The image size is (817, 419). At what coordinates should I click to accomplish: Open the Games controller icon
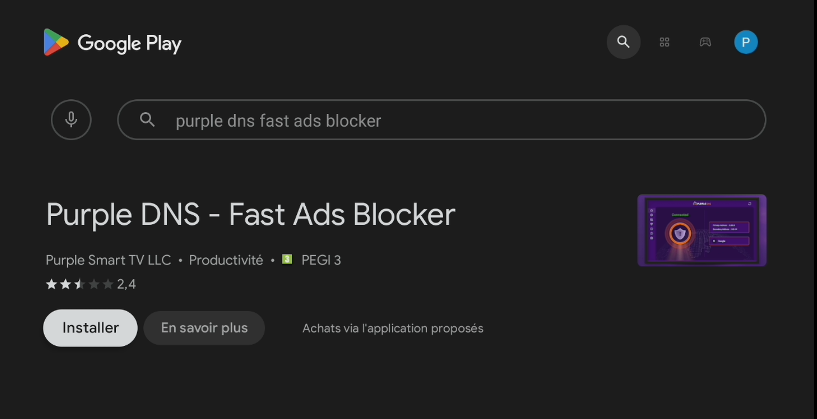(705, 42)
